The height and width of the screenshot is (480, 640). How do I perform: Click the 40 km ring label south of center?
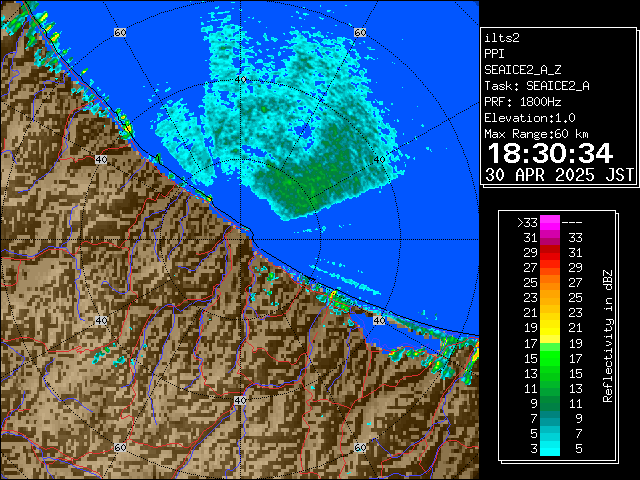tap(240, 400)
